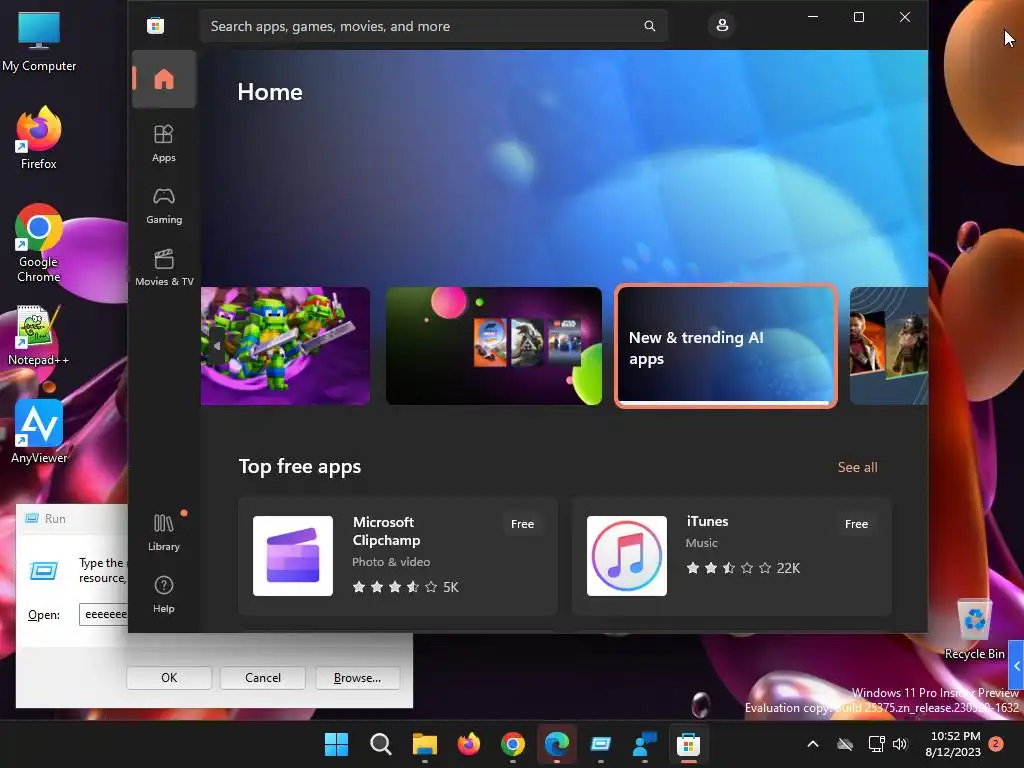Open the Ninja Turtles Minecraft banner
The height and width of the screenshot is (768, 1024).
[x=285, y=346]
